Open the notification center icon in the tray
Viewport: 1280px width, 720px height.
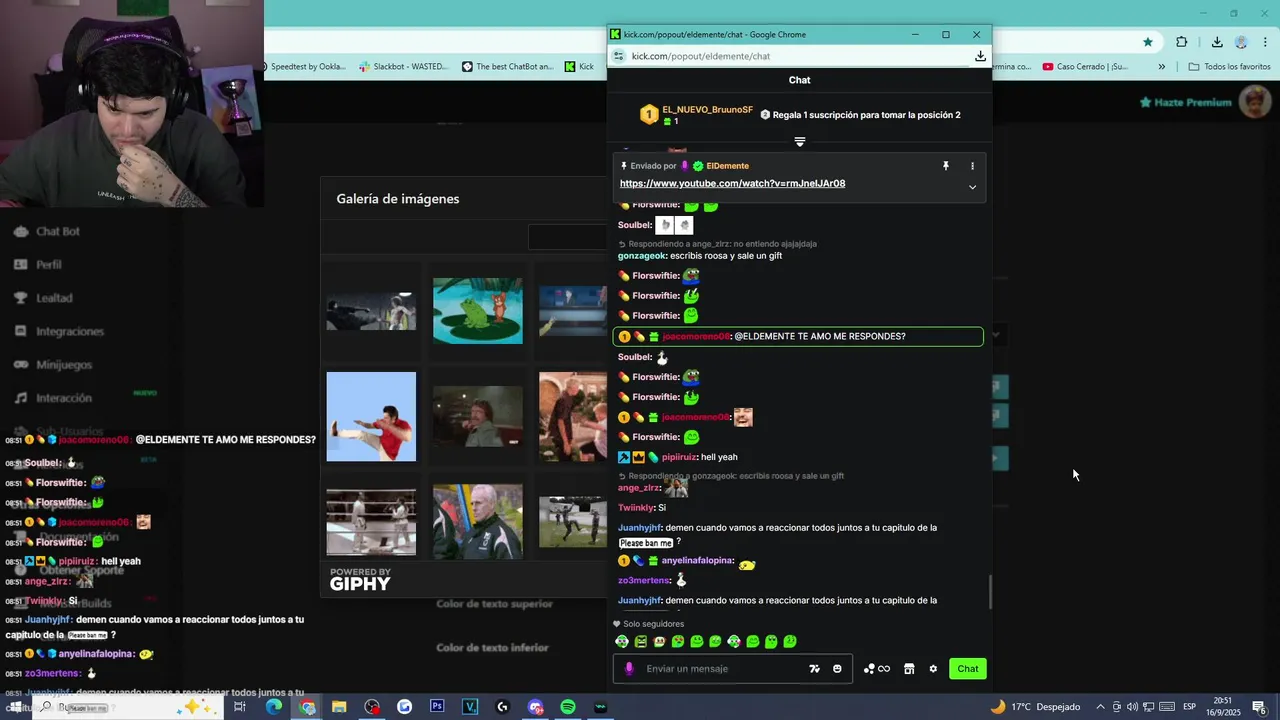tap(1259, 707)
